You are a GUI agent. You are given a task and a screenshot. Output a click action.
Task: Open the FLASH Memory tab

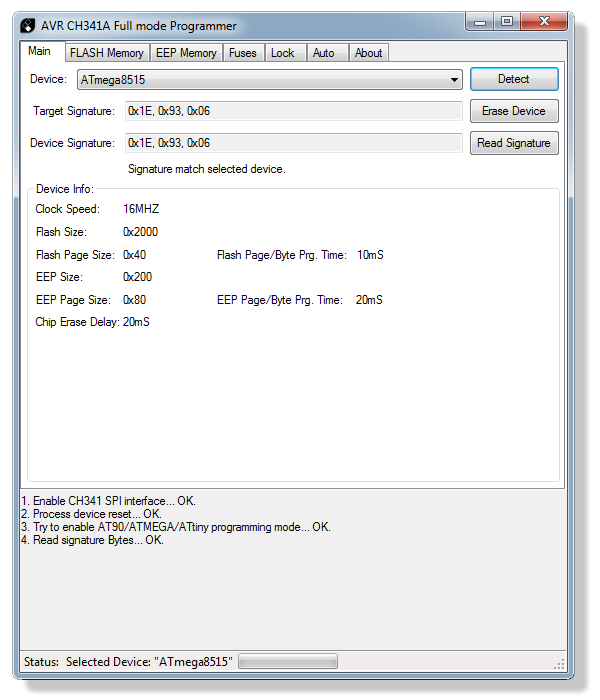coord(107,53)
